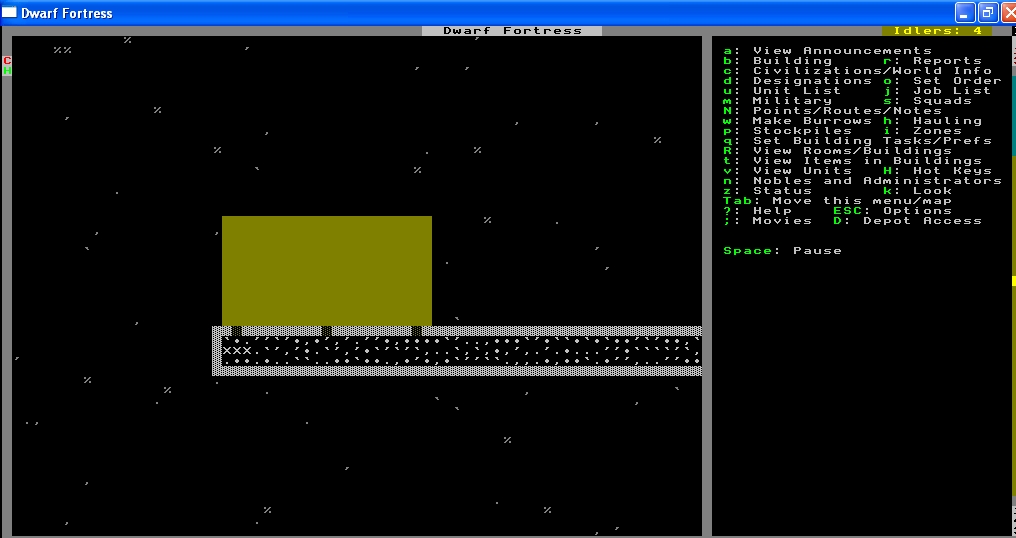Click the Idlers: 4 indicator
Screen dimensions: 1016x538
click(937, 30)
